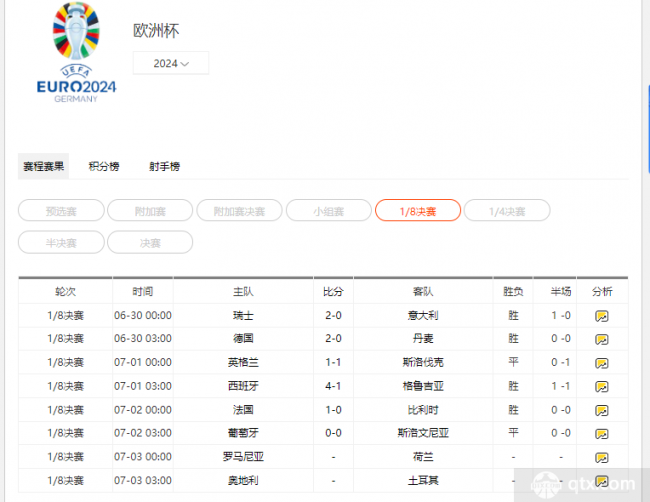The height and width of the screenshot is (502, 650).
Task: Click the 0 -1 half-time score for 英格兰
Action: [561, 362]
